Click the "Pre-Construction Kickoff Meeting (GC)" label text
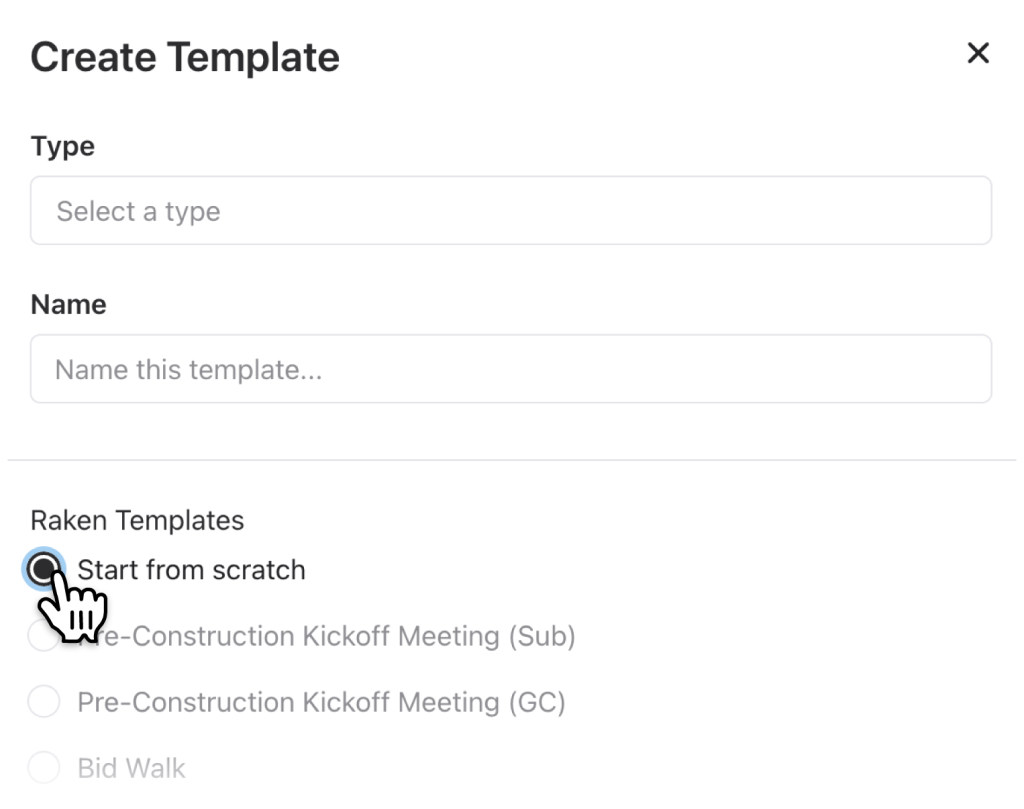The height and width of the screenshot is (809, 1024). (x=321, y=702)
